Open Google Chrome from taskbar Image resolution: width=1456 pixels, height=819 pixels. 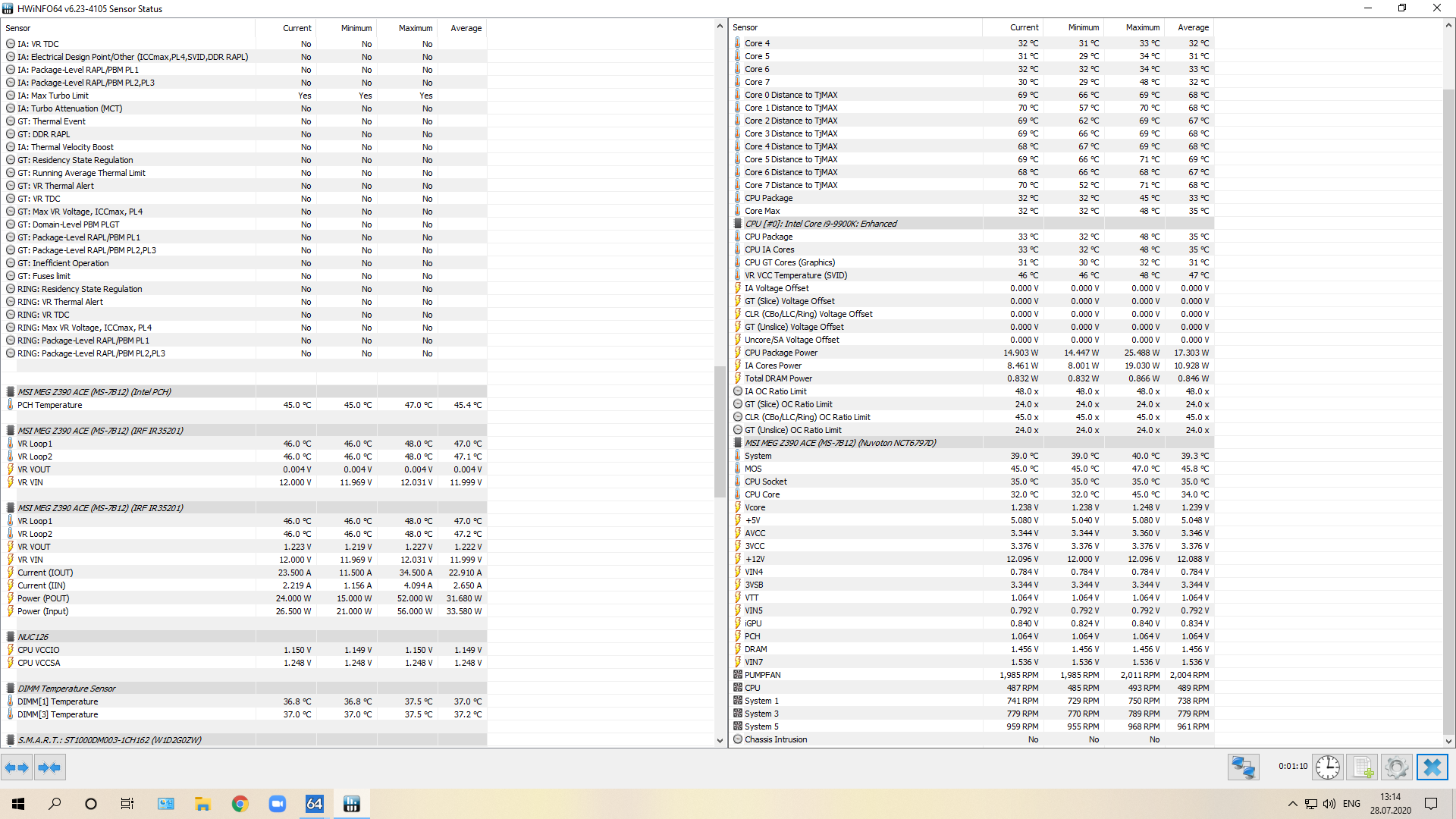coord(240,804)
